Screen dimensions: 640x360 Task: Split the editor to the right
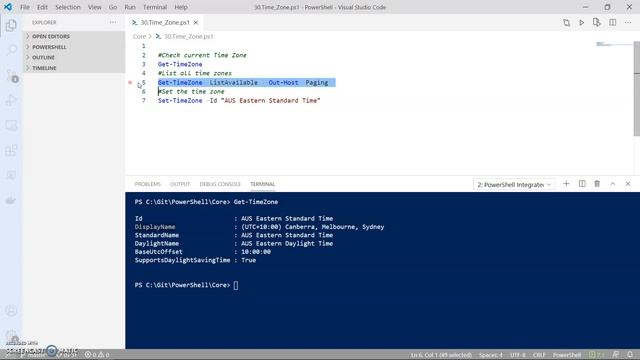613,22
